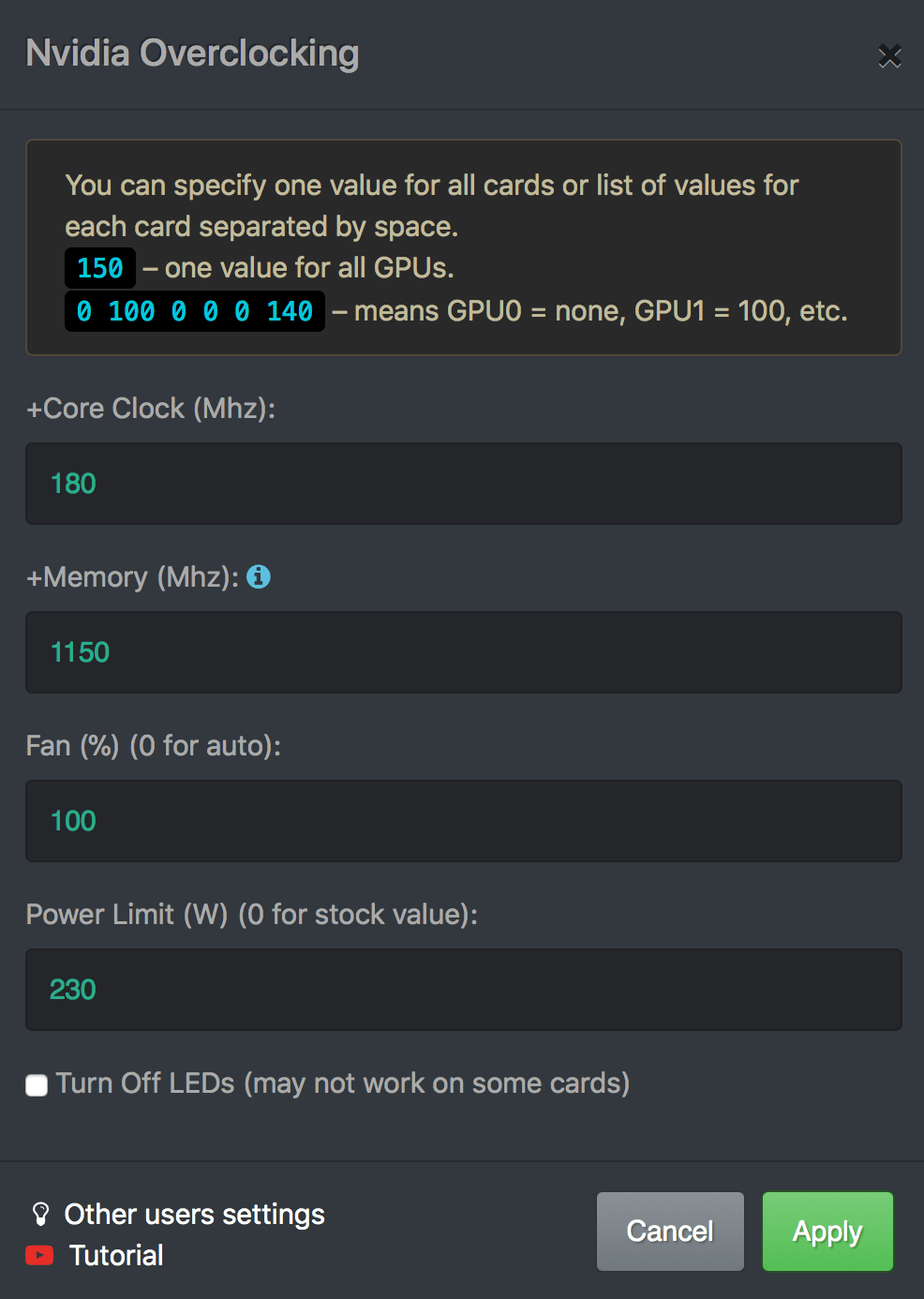
Task: Apply the overclocking settings
Action: pyautogui.click(x=827, y=1232)
